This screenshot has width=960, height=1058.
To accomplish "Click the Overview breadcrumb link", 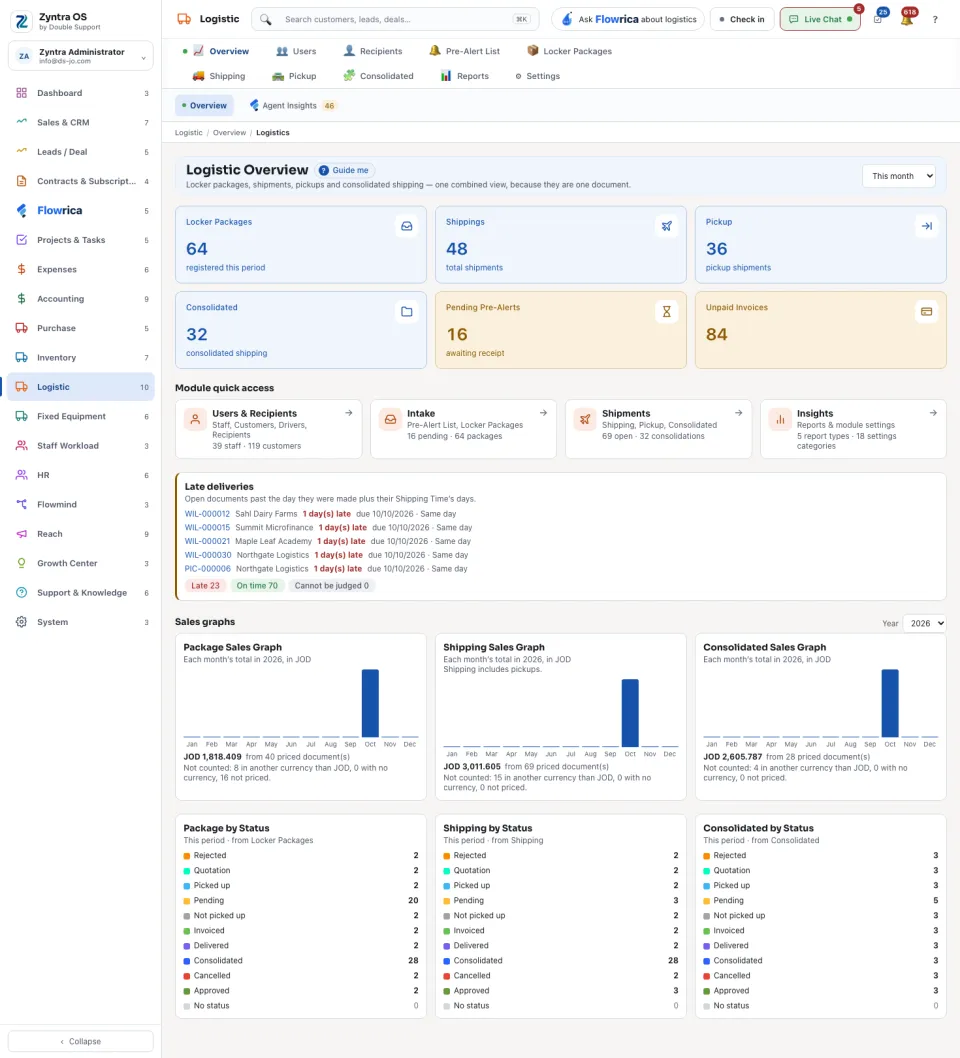I will tap(229, 133).
